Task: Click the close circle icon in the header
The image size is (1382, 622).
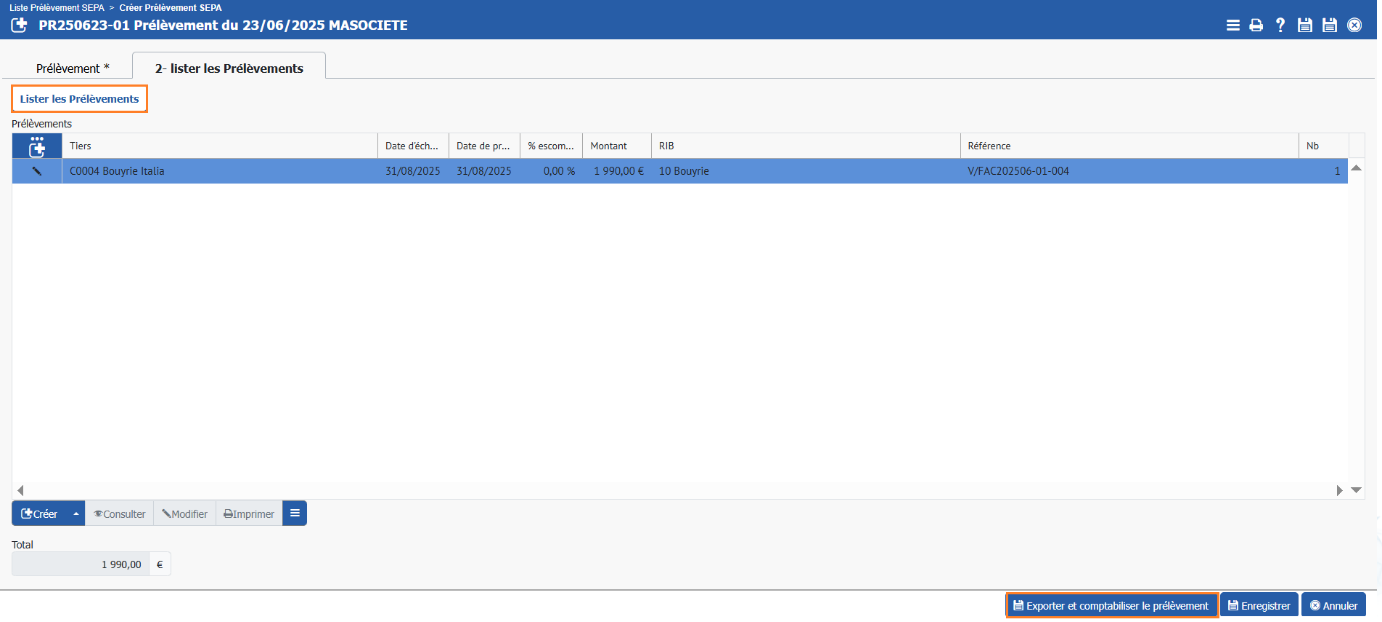Action: (x=1354, y=25)
